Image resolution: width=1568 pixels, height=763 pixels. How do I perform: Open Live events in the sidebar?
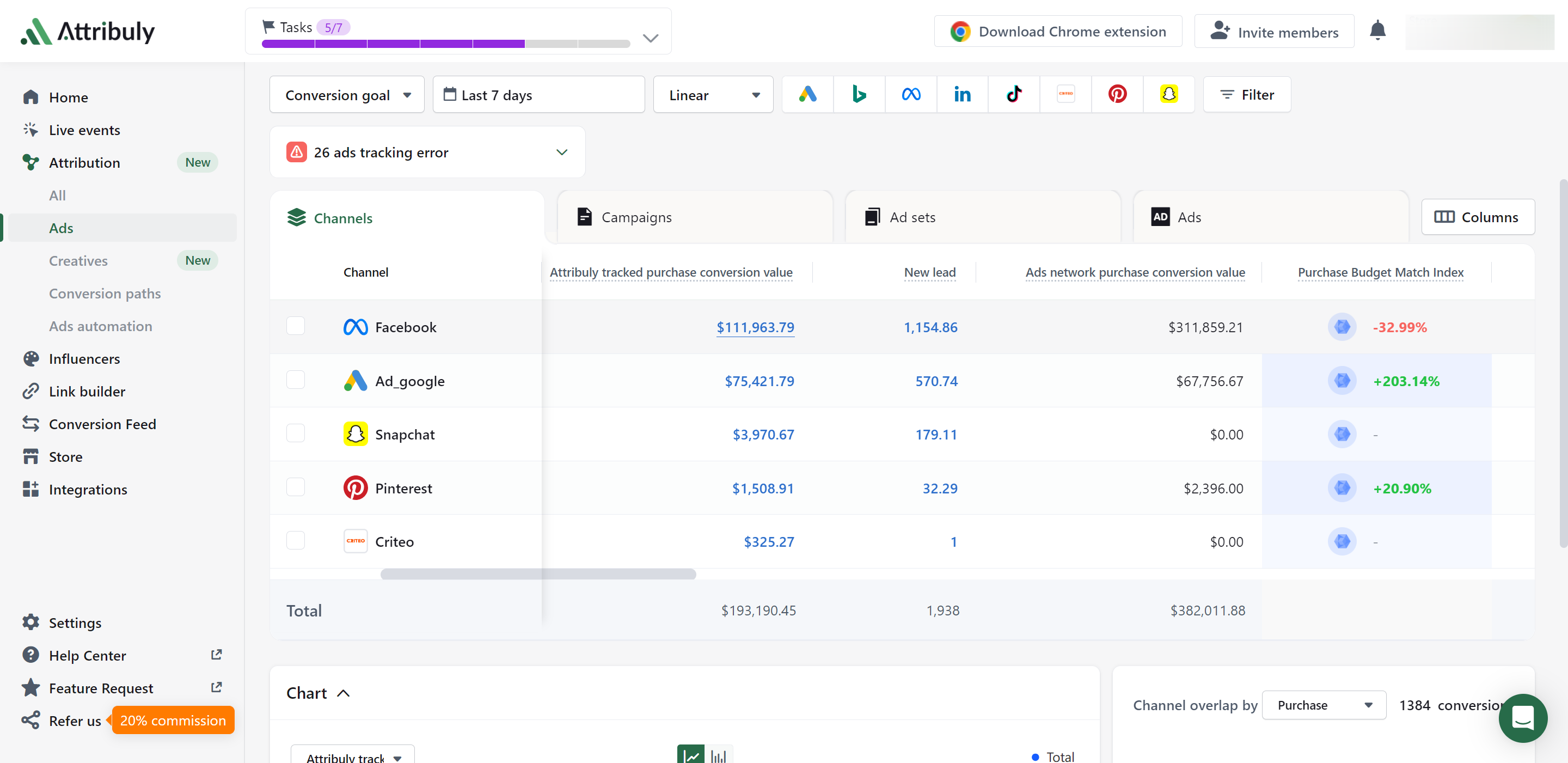pos(84,130)
